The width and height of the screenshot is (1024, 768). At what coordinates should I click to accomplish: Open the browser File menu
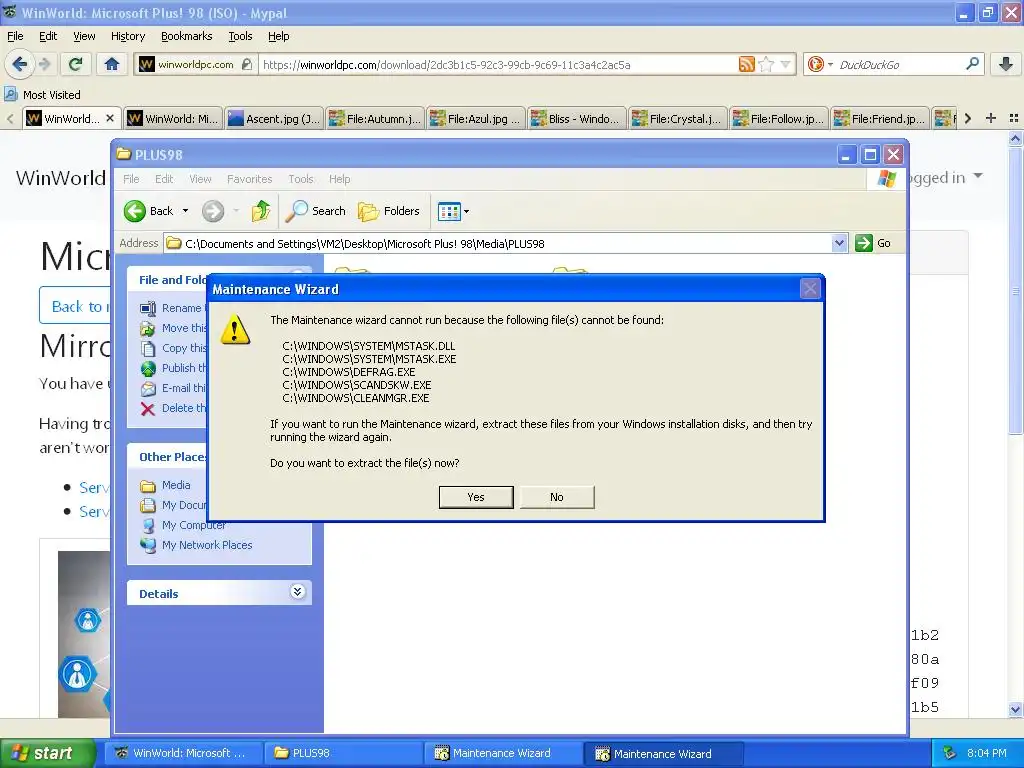[x=15, y=36]
